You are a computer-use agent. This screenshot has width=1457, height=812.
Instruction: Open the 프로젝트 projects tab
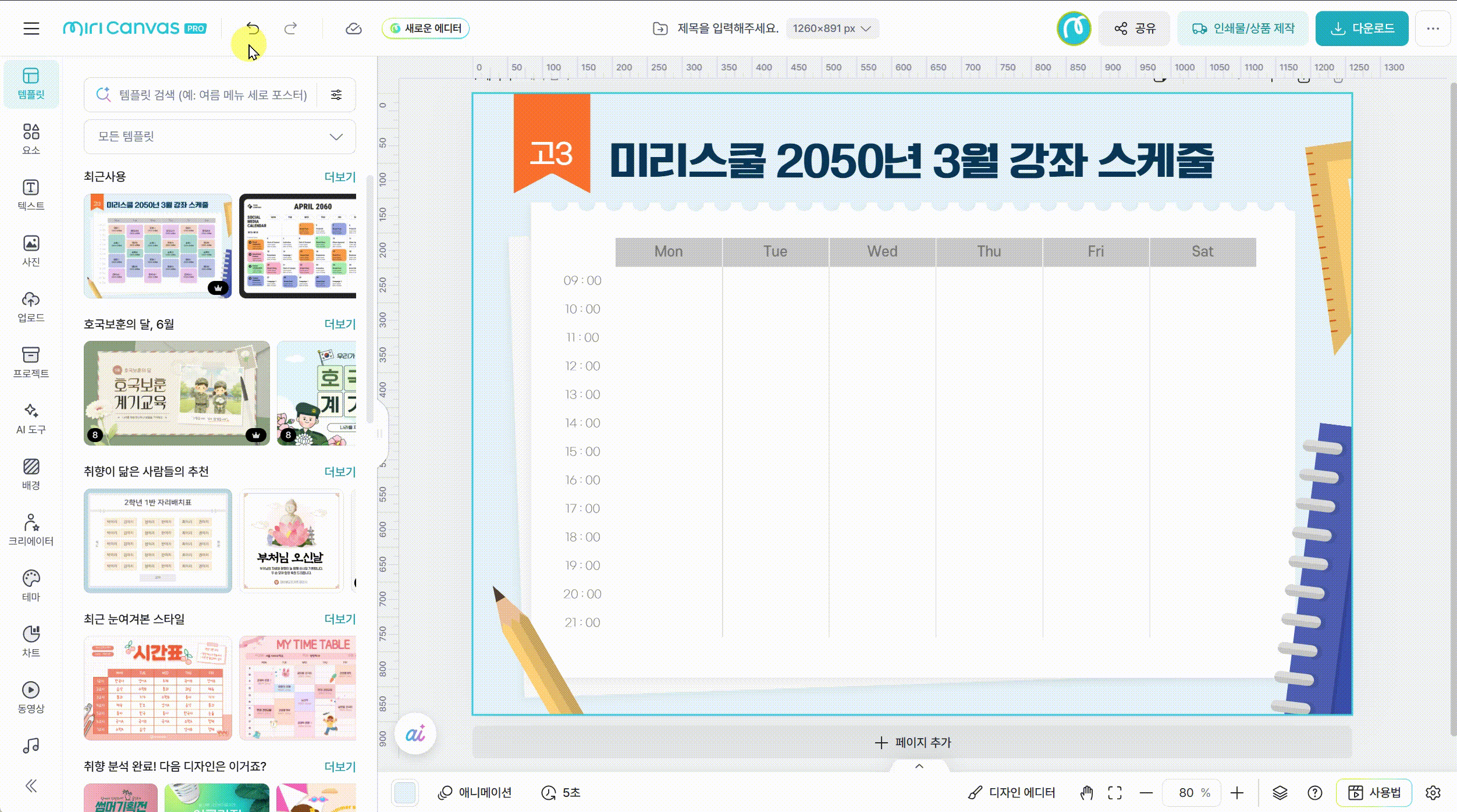[31, 363]
